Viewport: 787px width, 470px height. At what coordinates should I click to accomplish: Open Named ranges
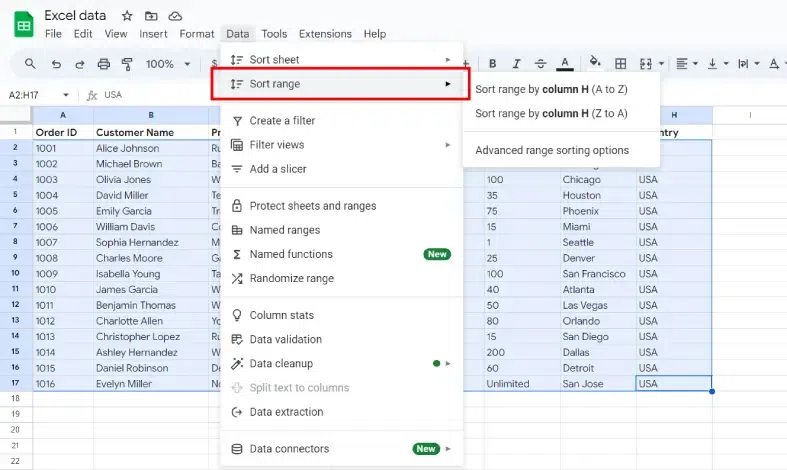341,230
